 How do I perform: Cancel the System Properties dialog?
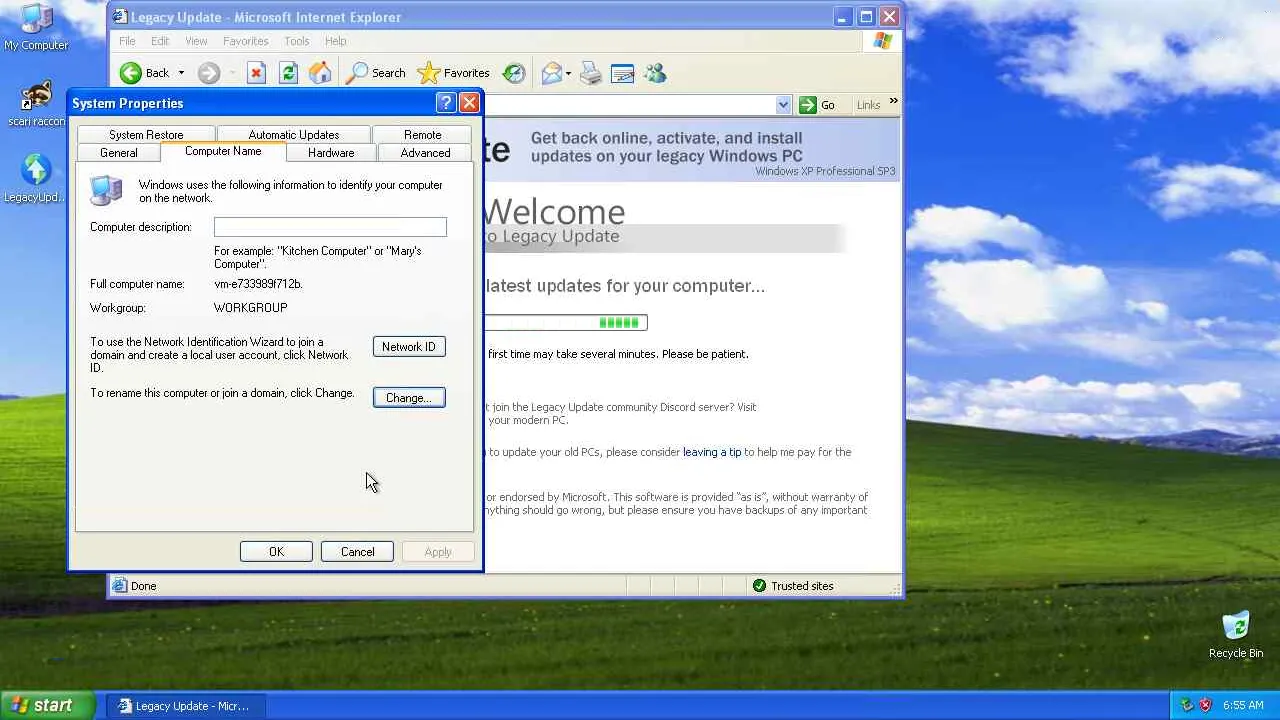(357, 552)
